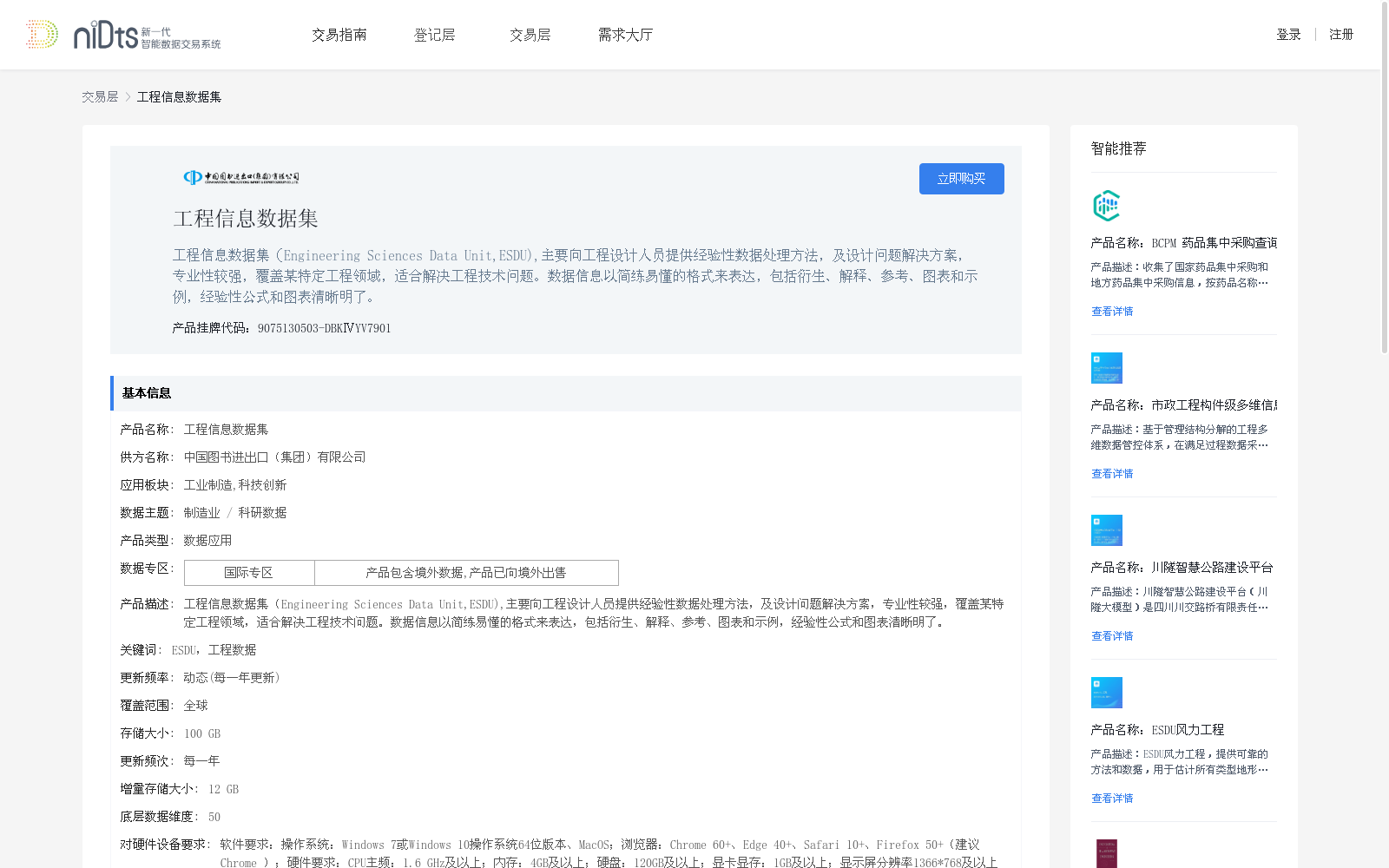This screenshot has height=868, width=1389.
Task: Click 产品名称: 川隧智慧公路建设平台 title
Action: pos(1182,568)
